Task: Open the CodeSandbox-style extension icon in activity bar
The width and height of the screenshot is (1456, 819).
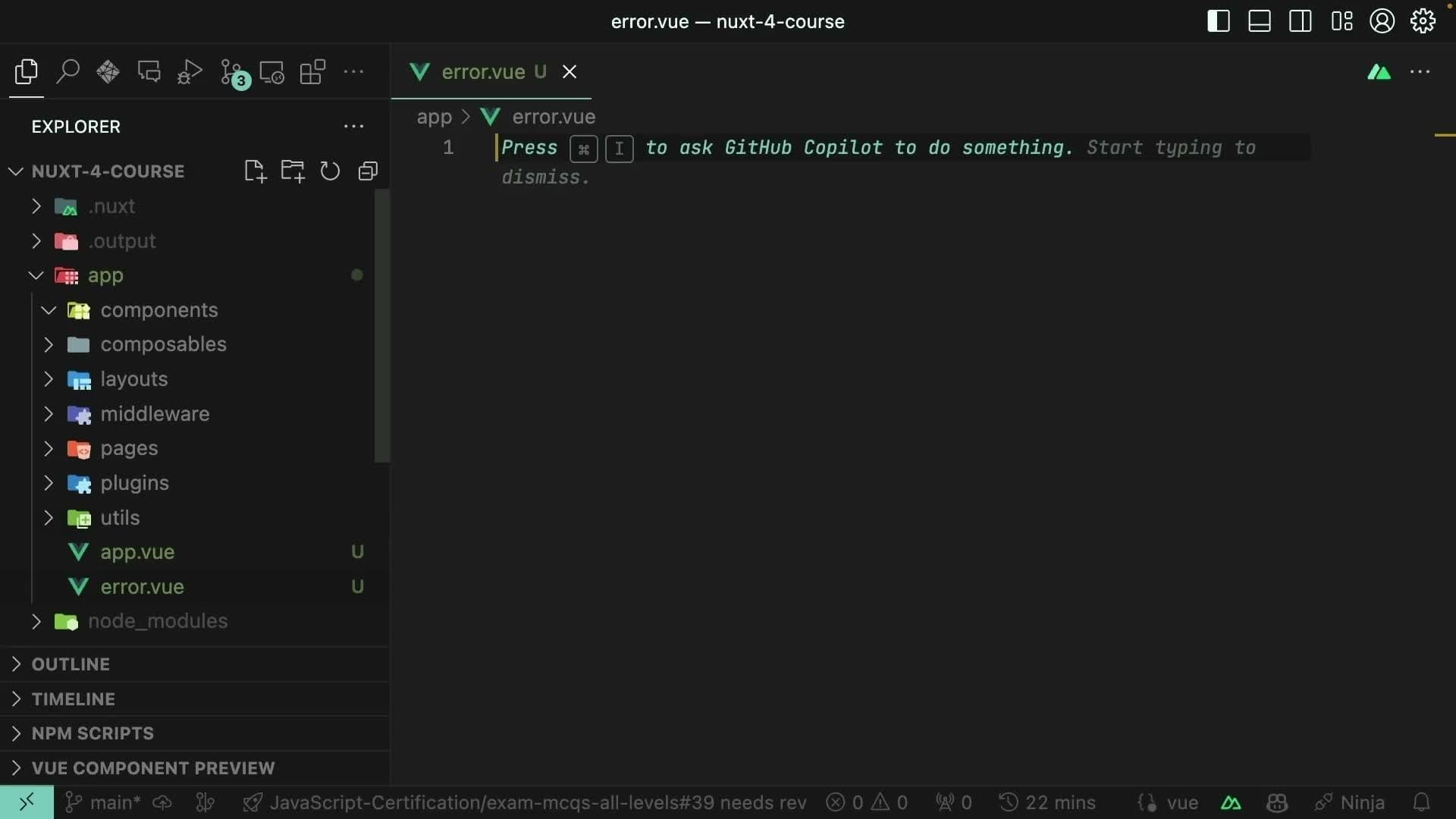Action: click(x=108, y=72)
